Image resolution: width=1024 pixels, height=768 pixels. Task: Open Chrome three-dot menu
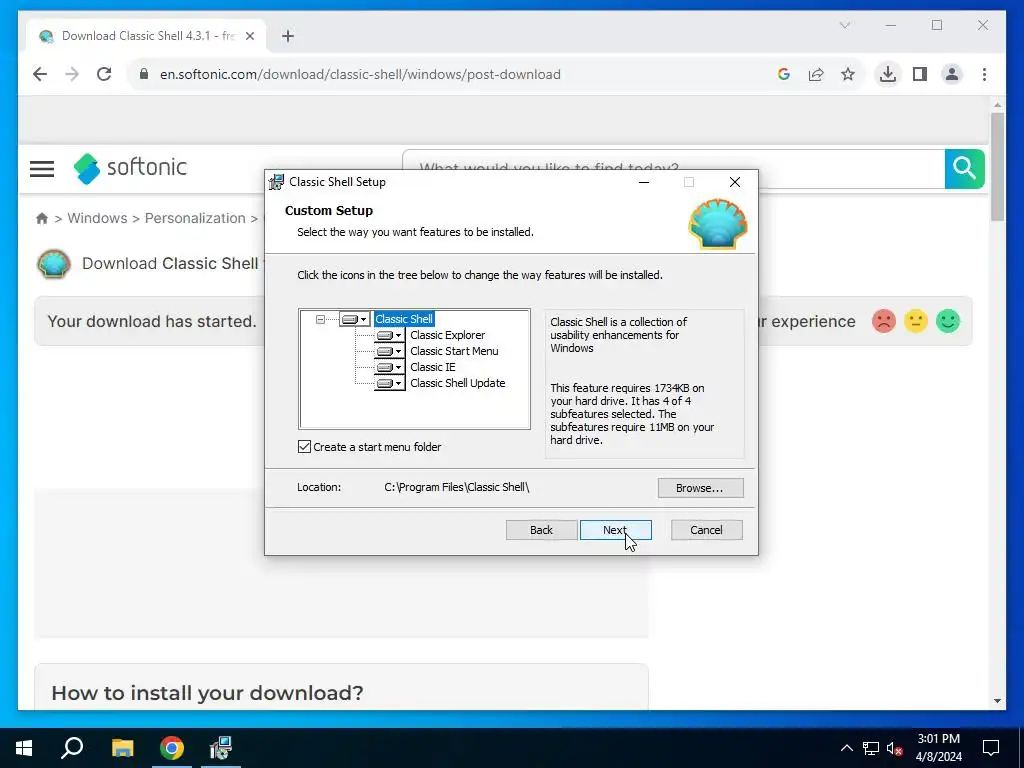pos(984,74)
